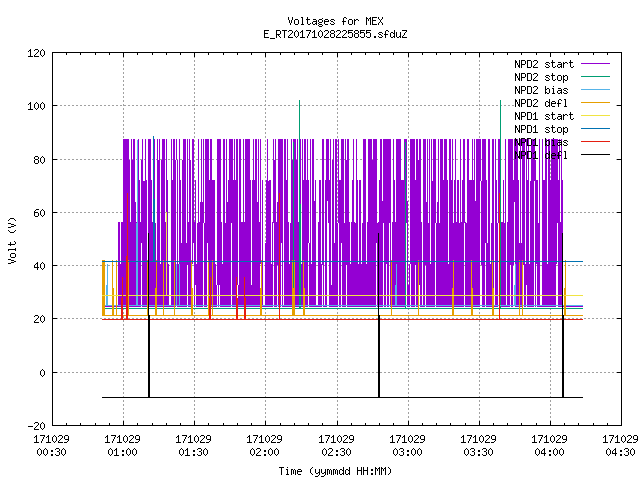Click the Time (yymmdd HH:MM) x-axis label
This screenshot has width=640, height=480.
point(335,471)
